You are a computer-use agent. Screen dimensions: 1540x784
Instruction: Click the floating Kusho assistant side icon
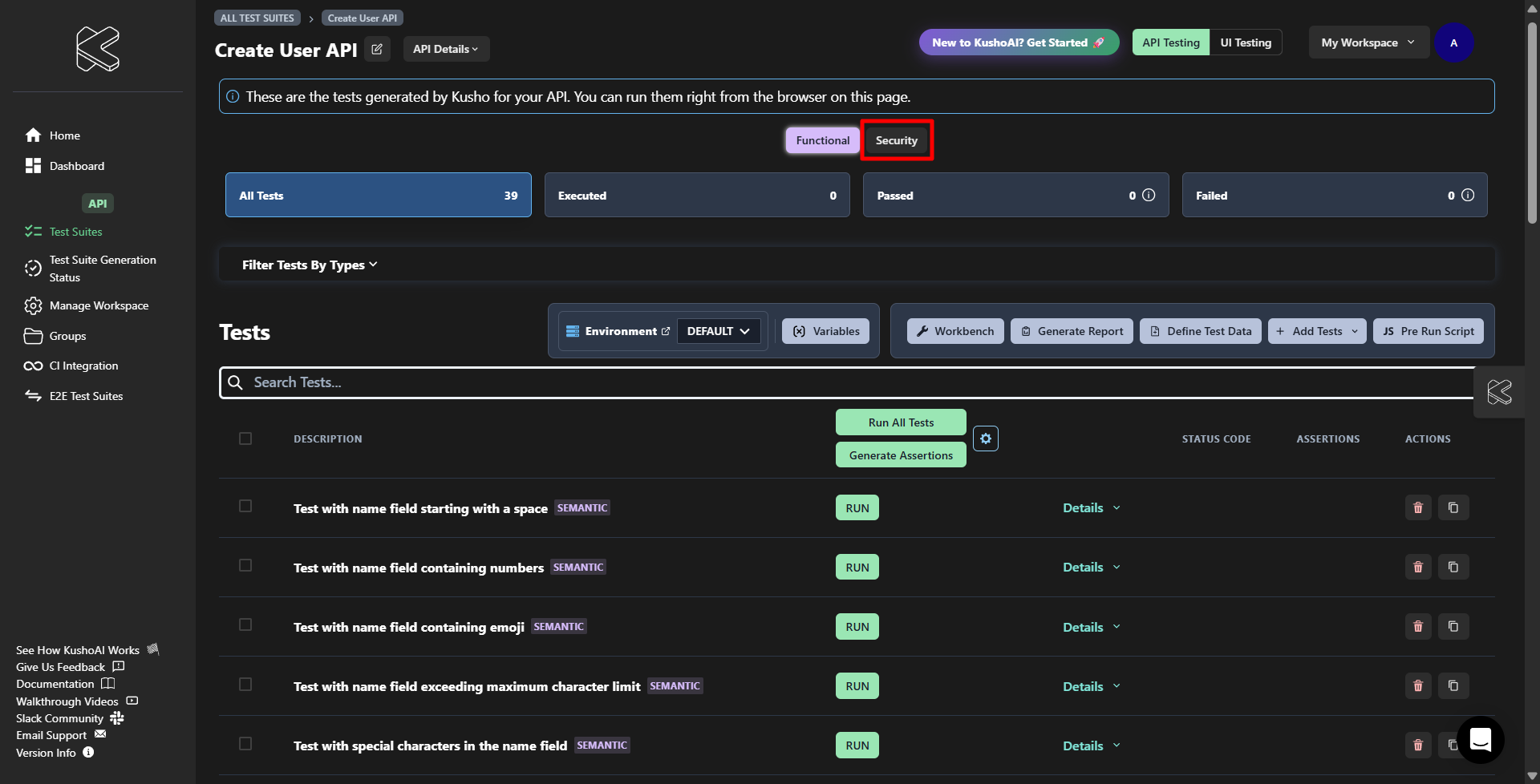(x=1499, y=392)
